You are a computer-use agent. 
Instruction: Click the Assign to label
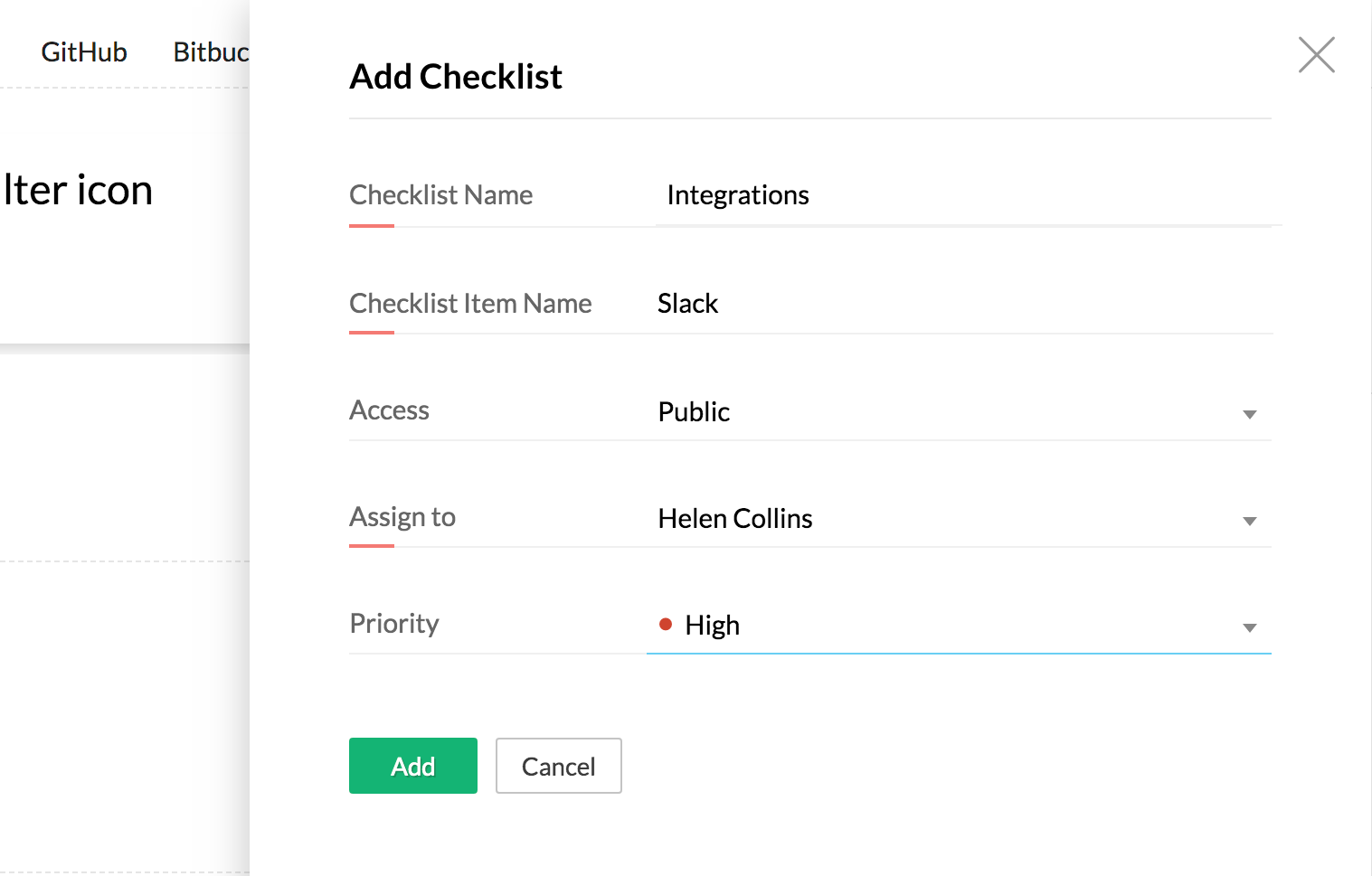[x=402, y=517]
